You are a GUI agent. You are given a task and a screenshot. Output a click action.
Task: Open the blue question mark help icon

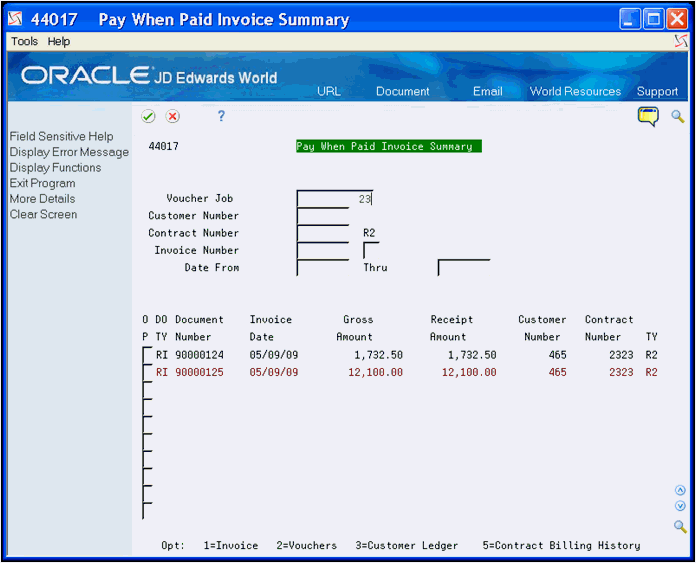coord(221,116)
